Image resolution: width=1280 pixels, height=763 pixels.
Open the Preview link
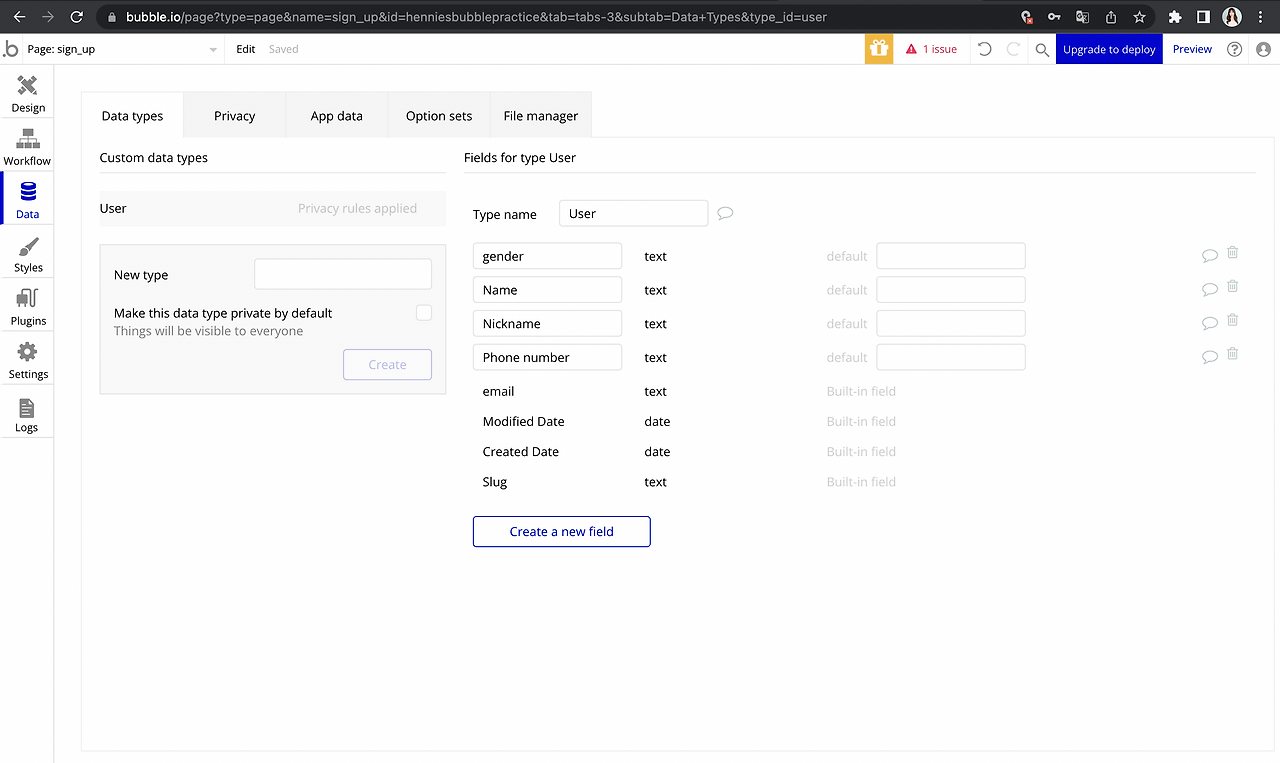tap(1192, 49)
